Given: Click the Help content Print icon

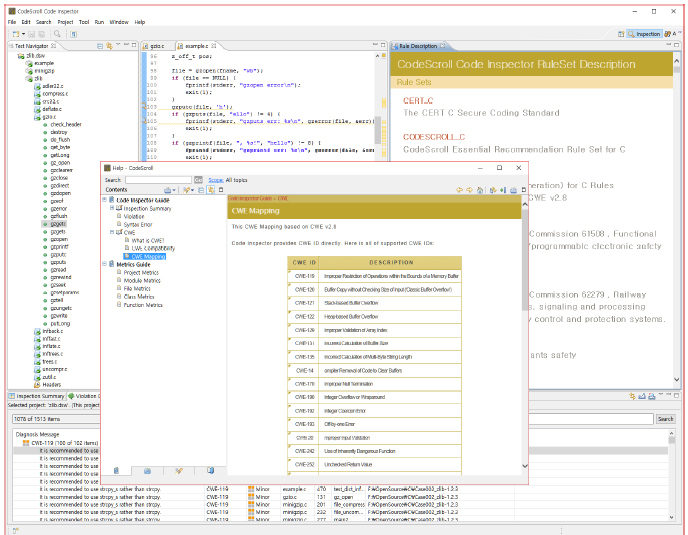Looking at the screenshot, I should (x=513, y=190).
